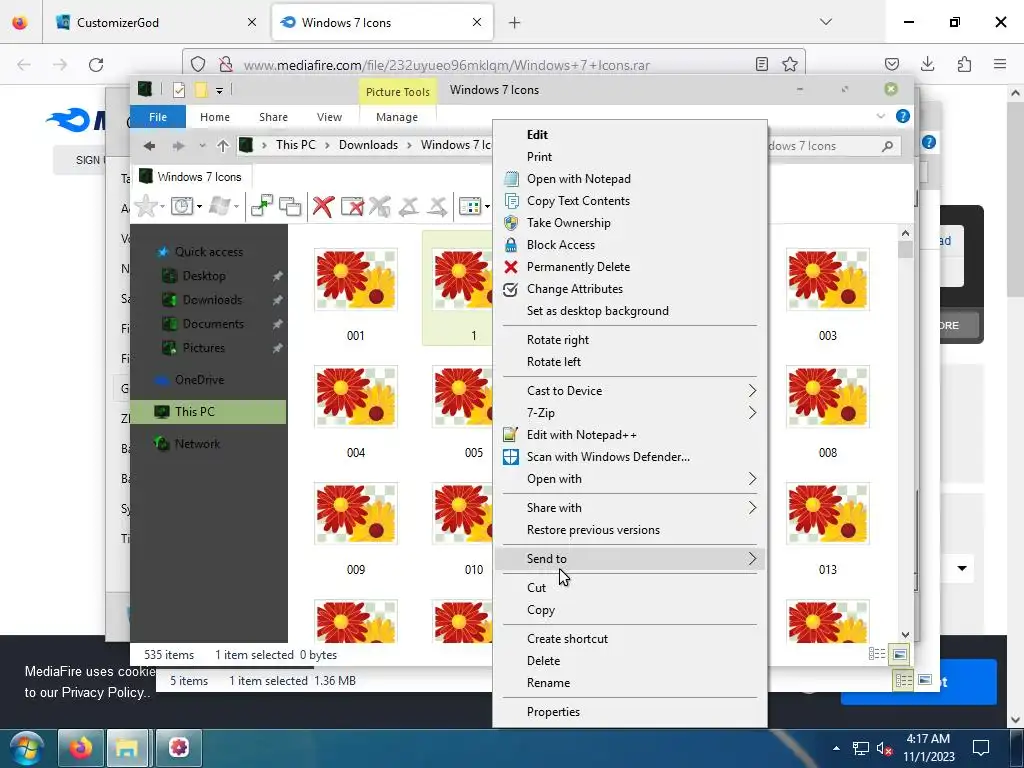Open File Explorer taskbar button
Screen dimensions: 1024x768
tap(127, 747)
